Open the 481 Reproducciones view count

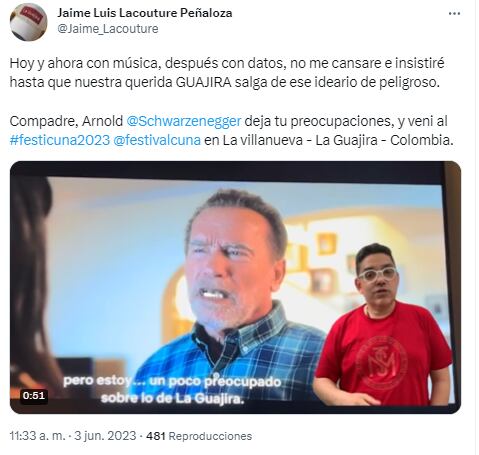pos(199,436)
